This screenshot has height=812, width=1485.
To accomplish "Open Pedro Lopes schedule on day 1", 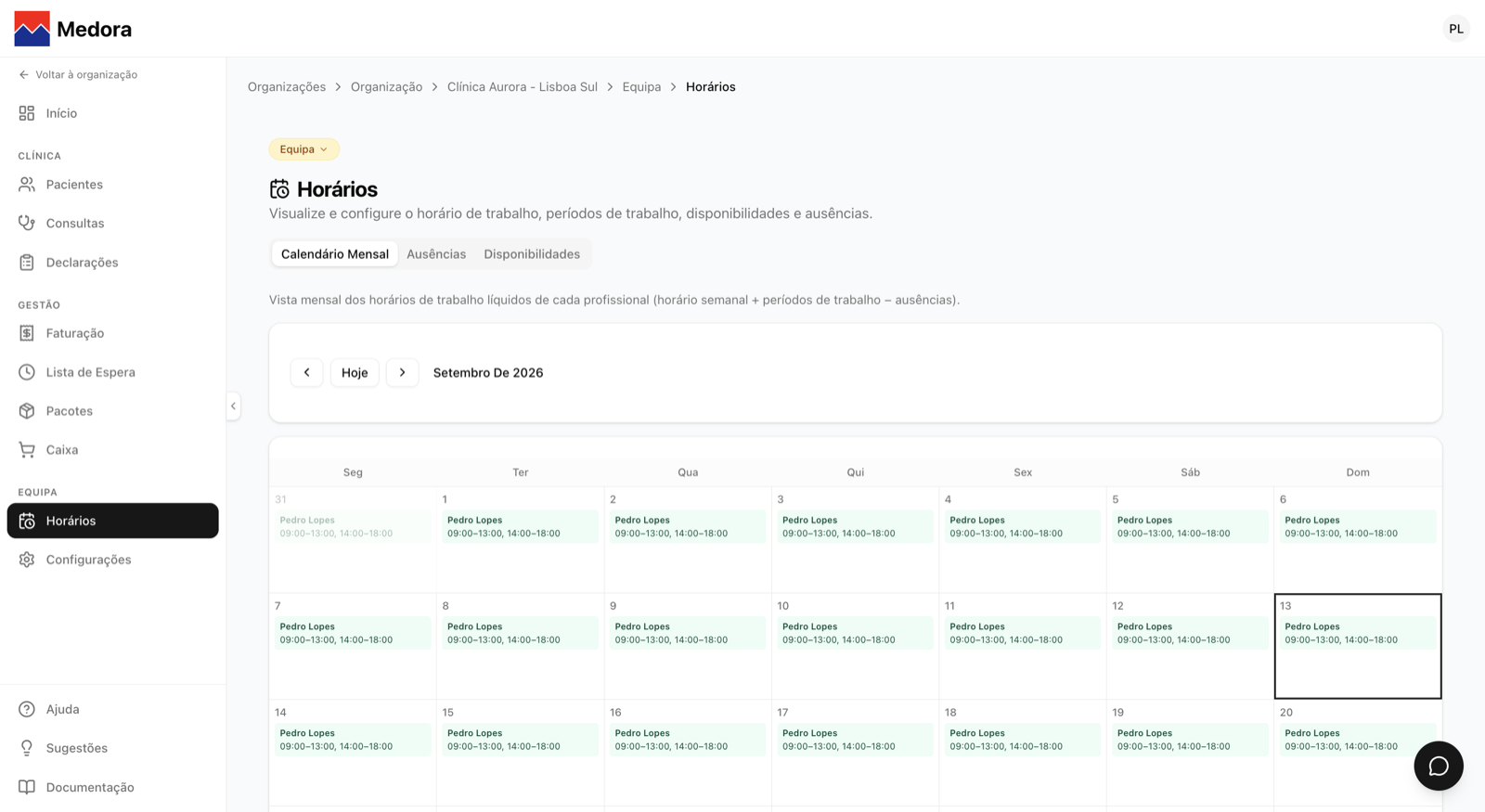I will [x=520, y=526].
